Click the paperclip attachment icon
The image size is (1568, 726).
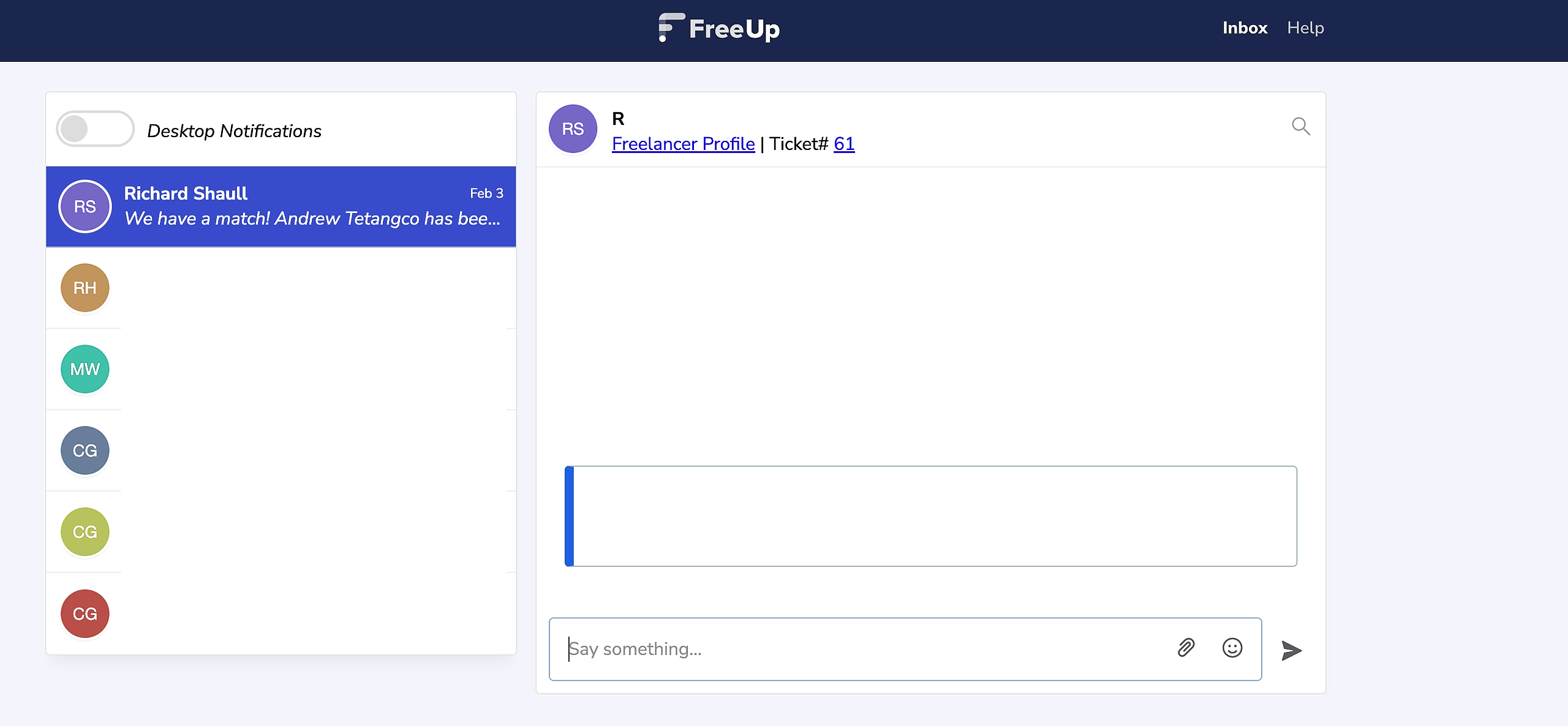tap(1186, 648)
